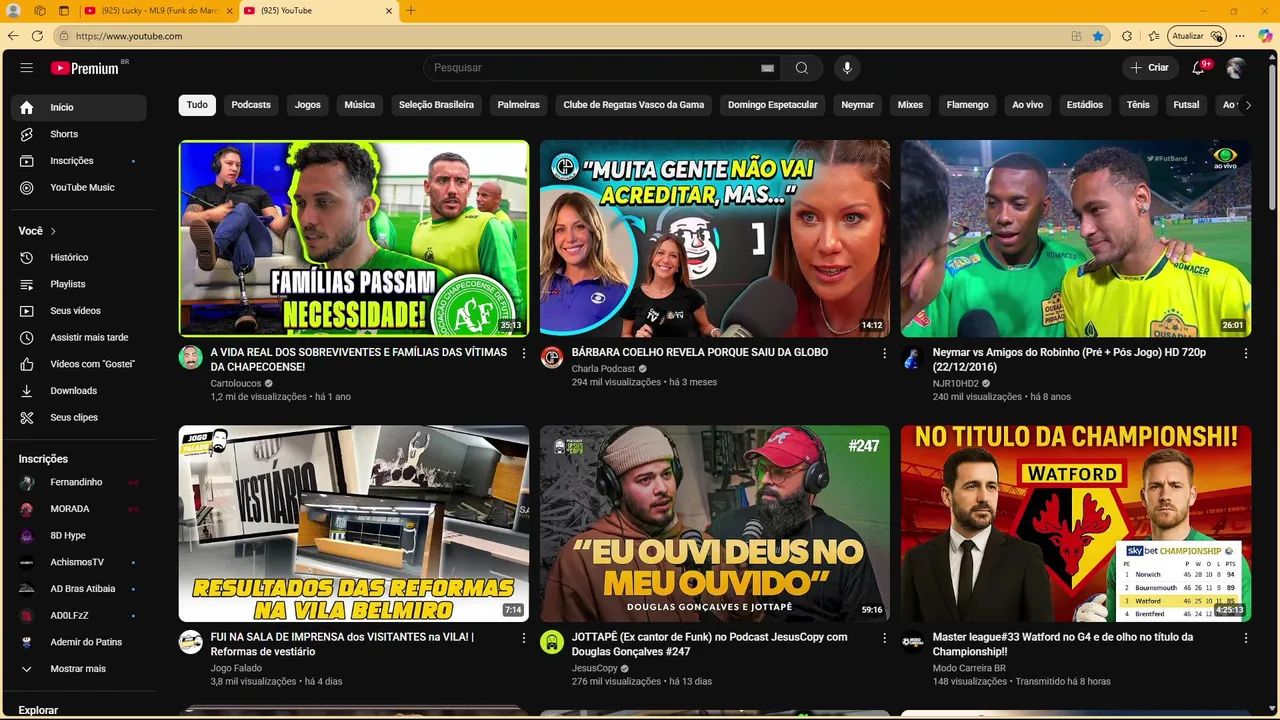1280x720 pixels.
Task: Select the Neymar filter chip
Action: tap(857, 105)
